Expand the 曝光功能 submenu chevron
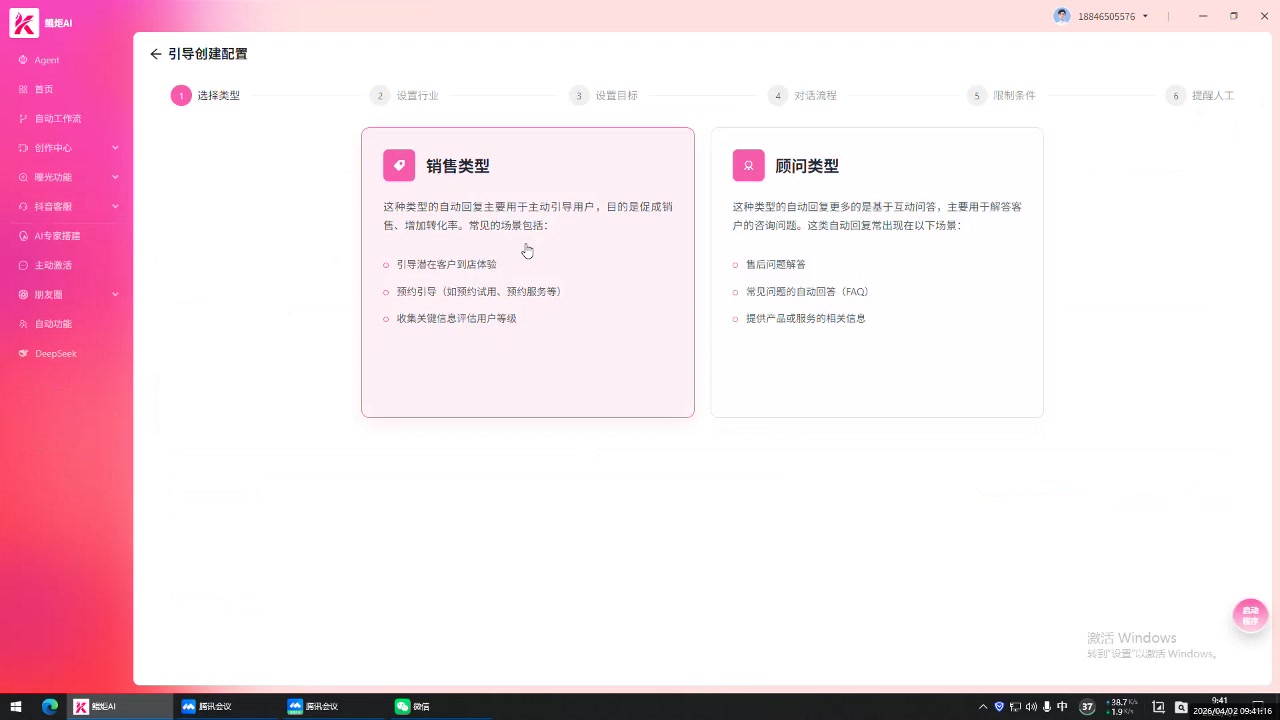The width and height of the screenshot is (1280, 720). [115, 177]
